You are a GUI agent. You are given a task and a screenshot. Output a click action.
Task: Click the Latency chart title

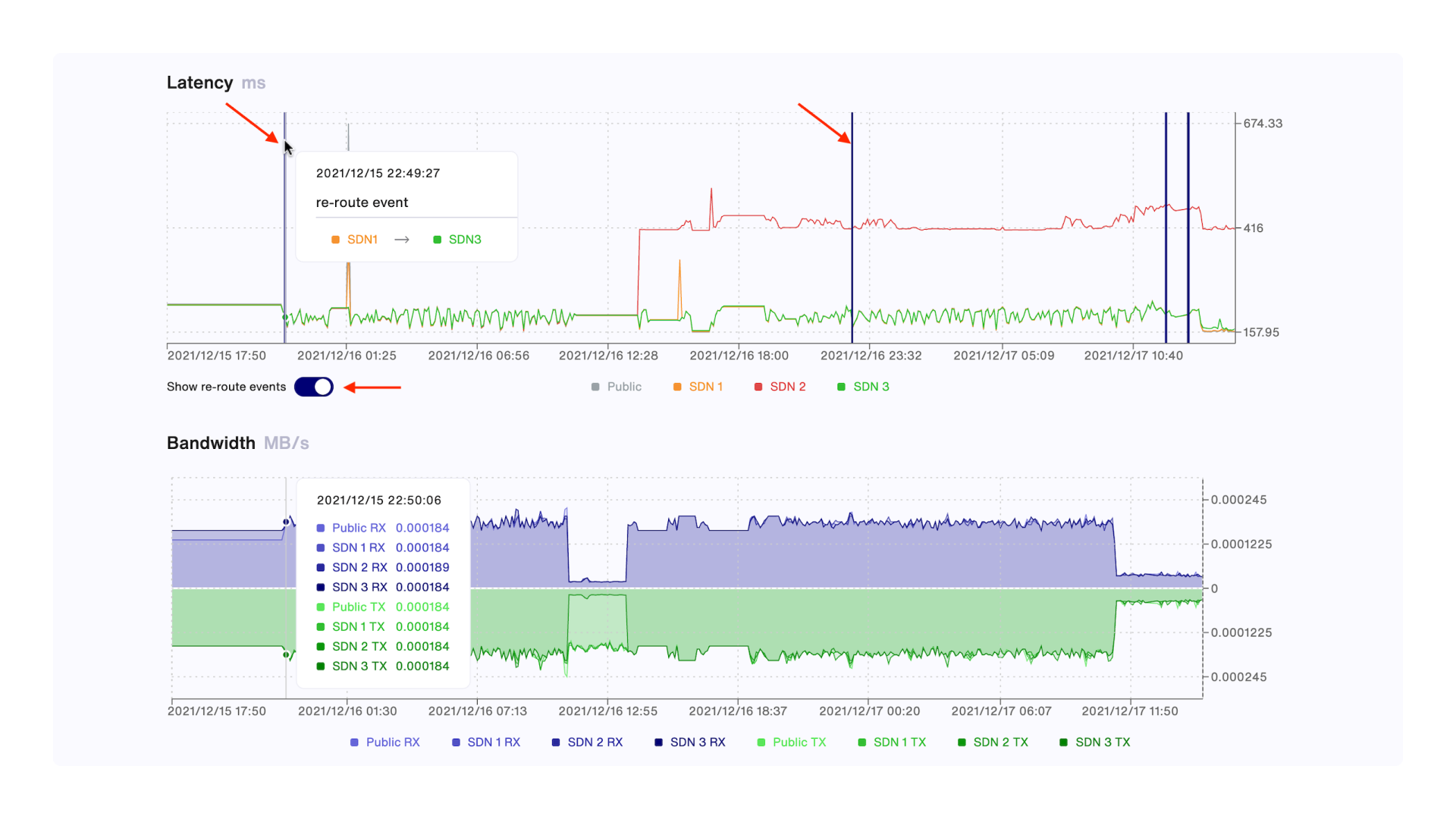pyautogui.click(x=199, y=83)
